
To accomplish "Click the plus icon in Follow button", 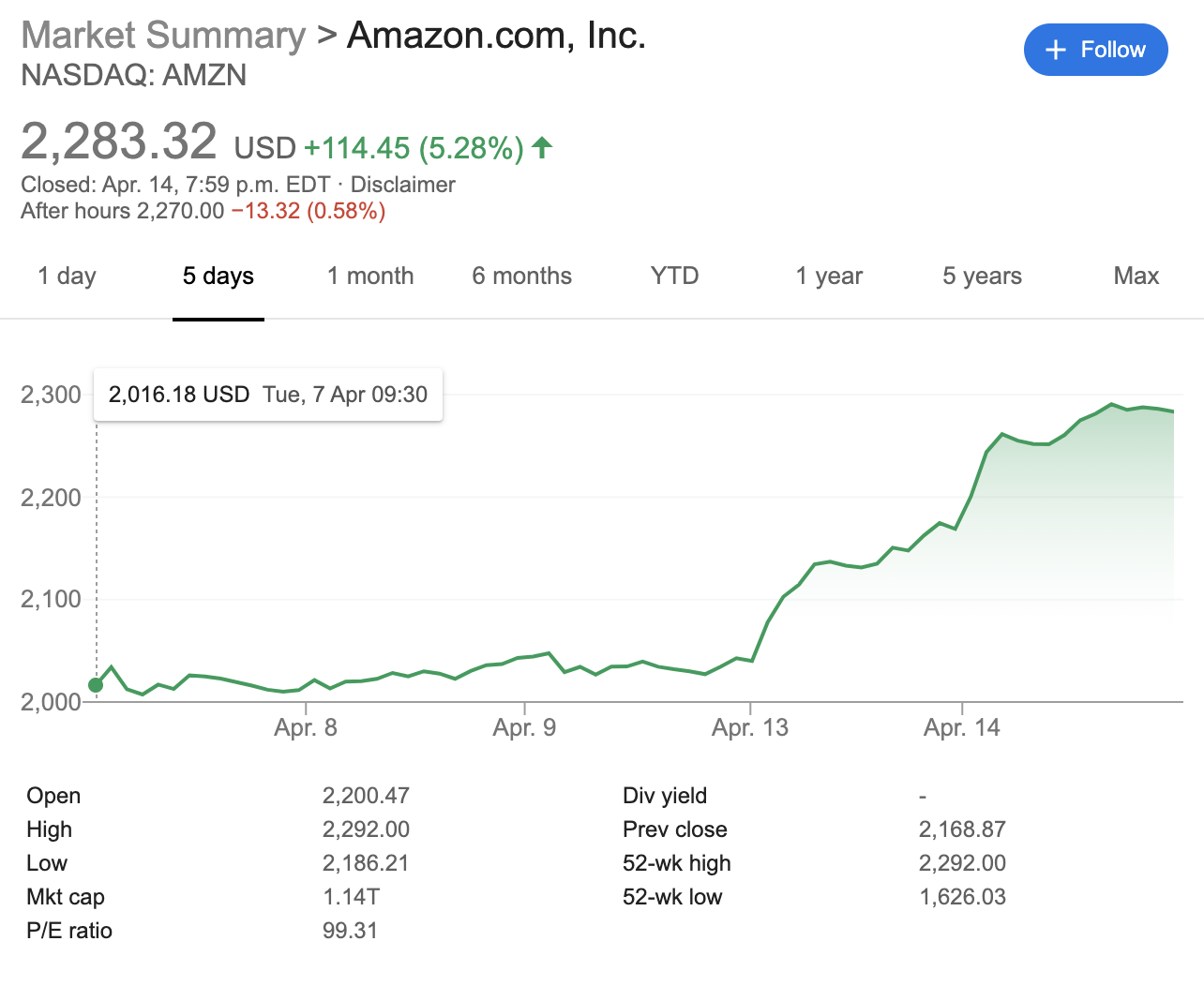I will tap(1056, 50).
